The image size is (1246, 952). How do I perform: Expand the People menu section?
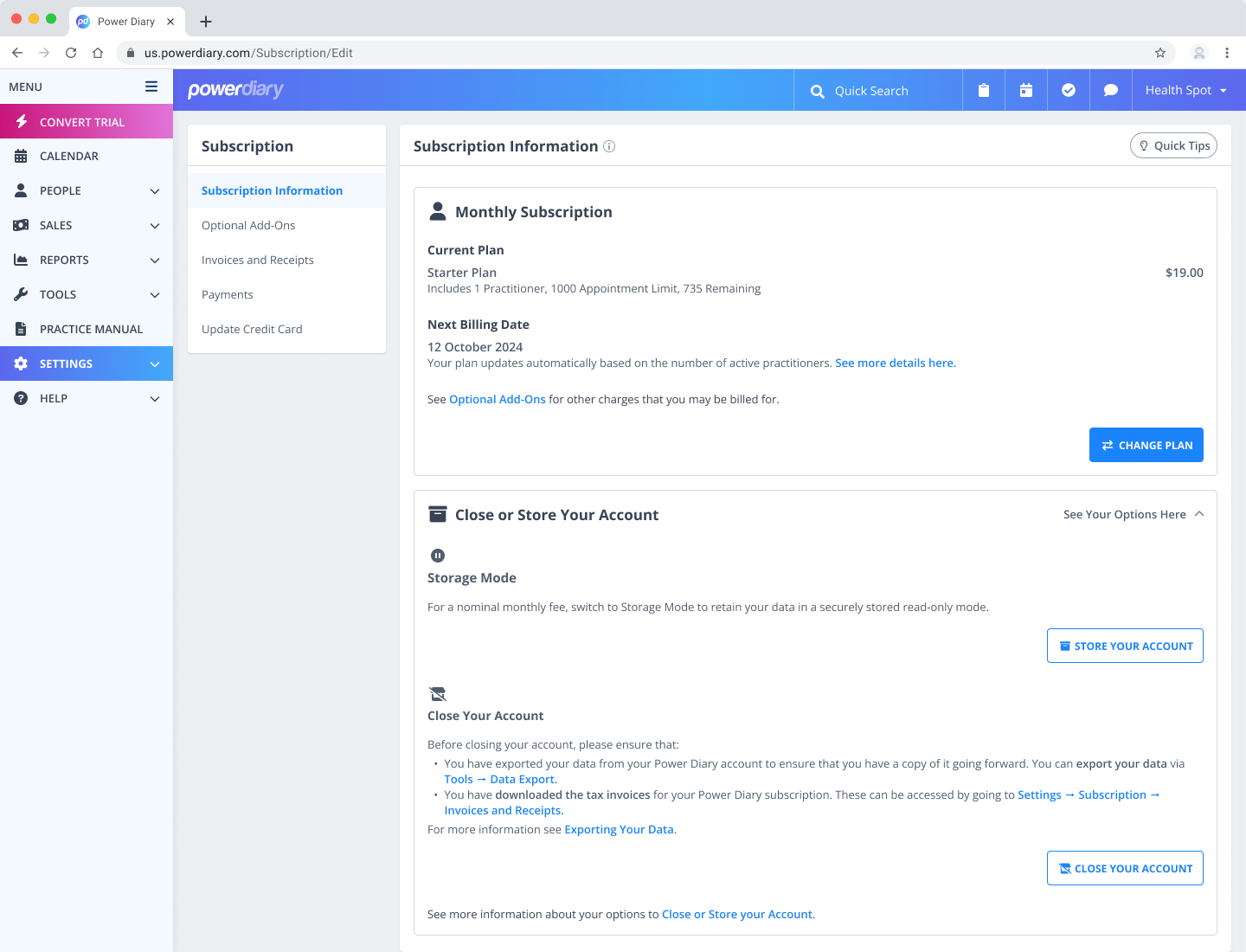coord(87,190)
